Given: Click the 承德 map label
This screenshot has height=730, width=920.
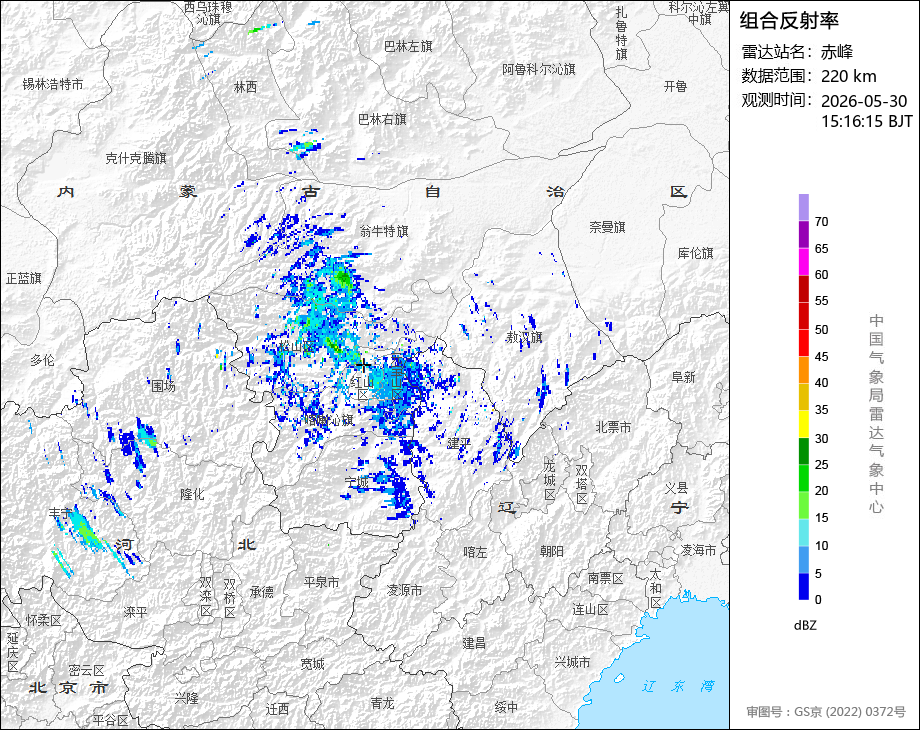Looking at the screenshot, I should [x=262, y=592].
